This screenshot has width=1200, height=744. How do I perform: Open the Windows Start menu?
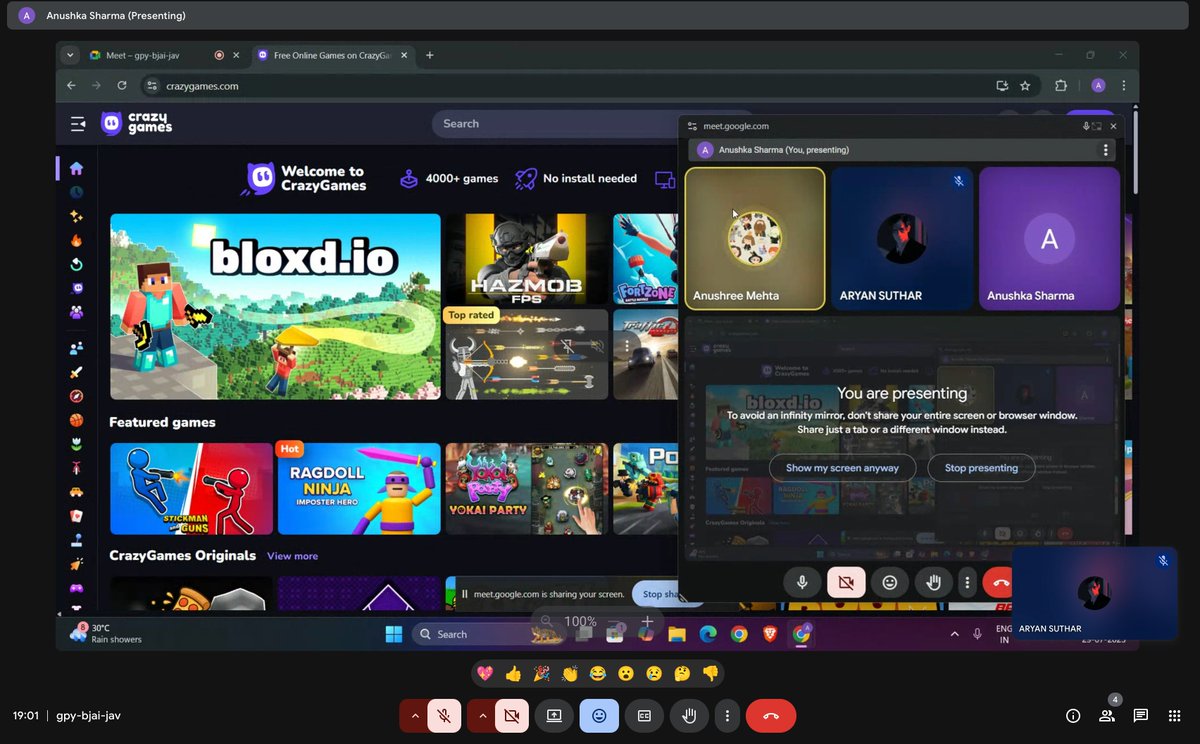[394, 634]
